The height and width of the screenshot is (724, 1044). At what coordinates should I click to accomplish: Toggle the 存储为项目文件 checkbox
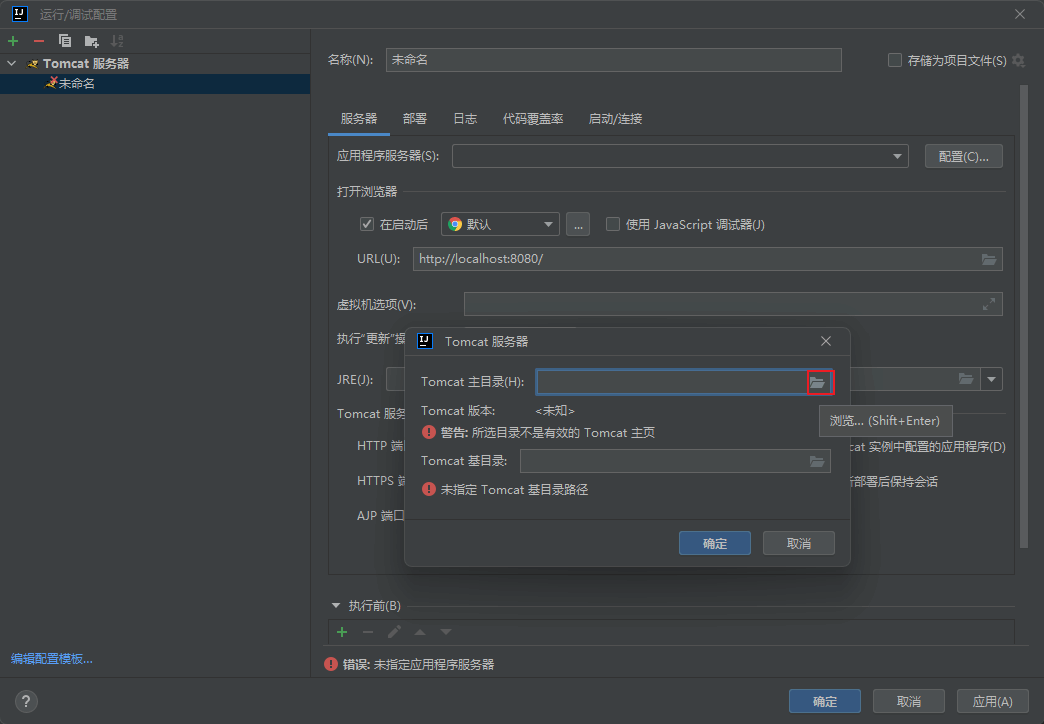click(x=895, y=60)
